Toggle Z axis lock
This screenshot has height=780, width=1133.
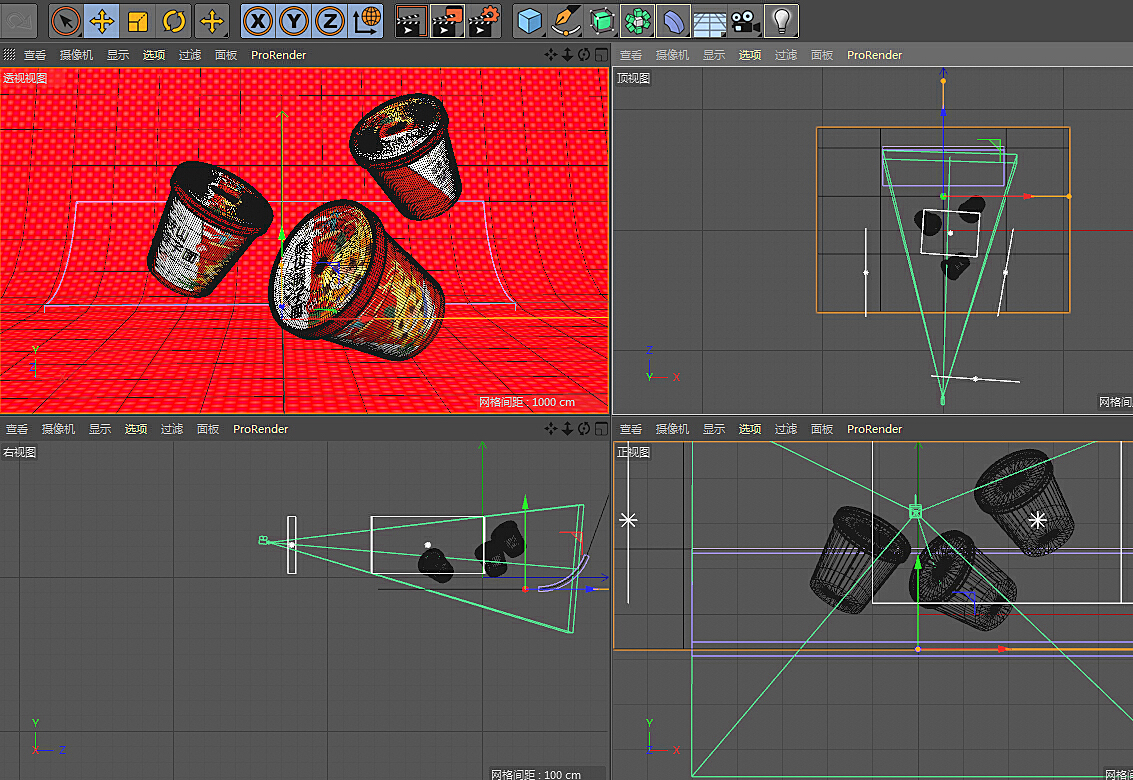pos(329,21)
